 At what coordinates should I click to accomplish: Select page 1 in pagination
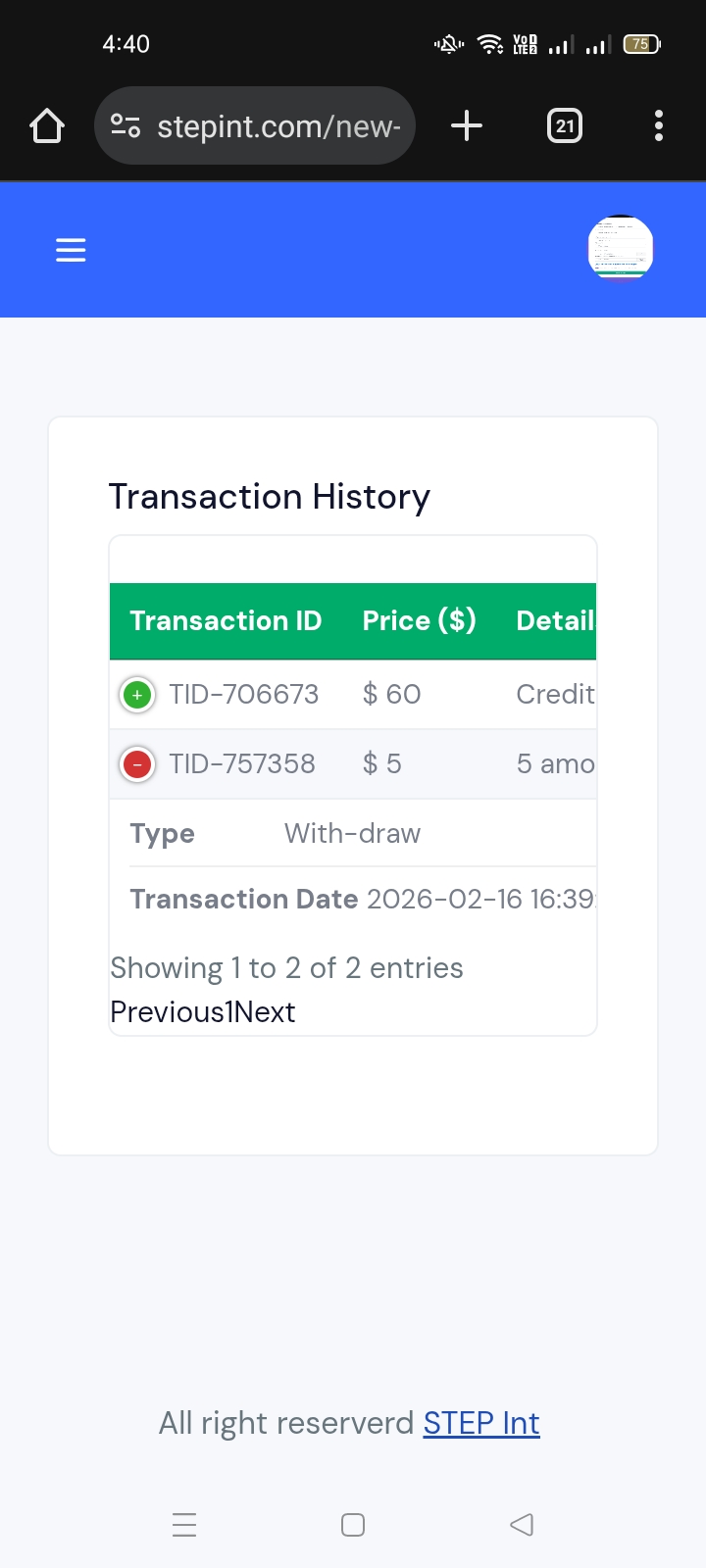click(x=229, y=1011)
